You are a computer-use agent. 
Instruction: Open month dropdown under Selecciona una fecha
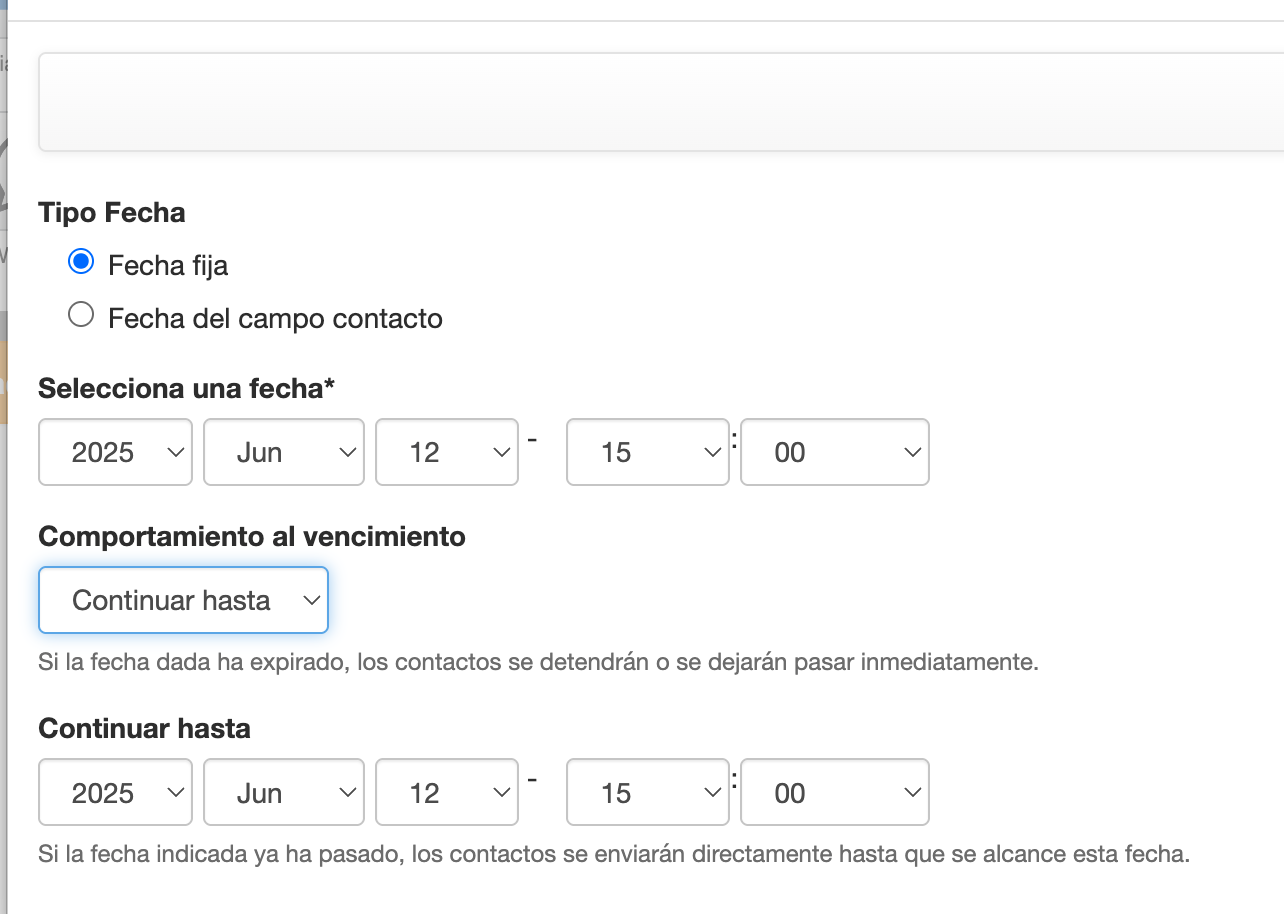[283, 452]
